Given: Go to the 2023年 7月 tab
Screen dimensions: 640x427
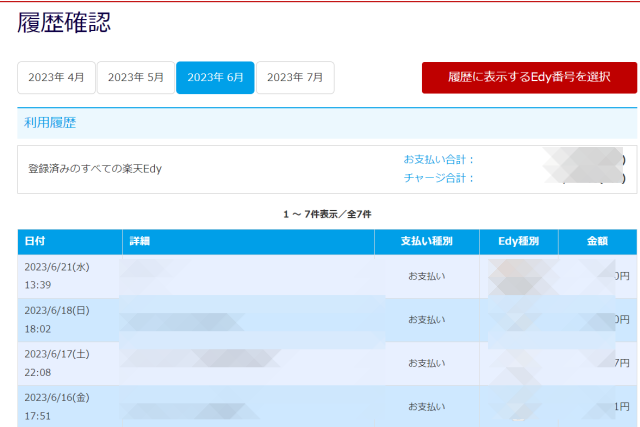Looking at the screenshot, I should pos(295,77).
